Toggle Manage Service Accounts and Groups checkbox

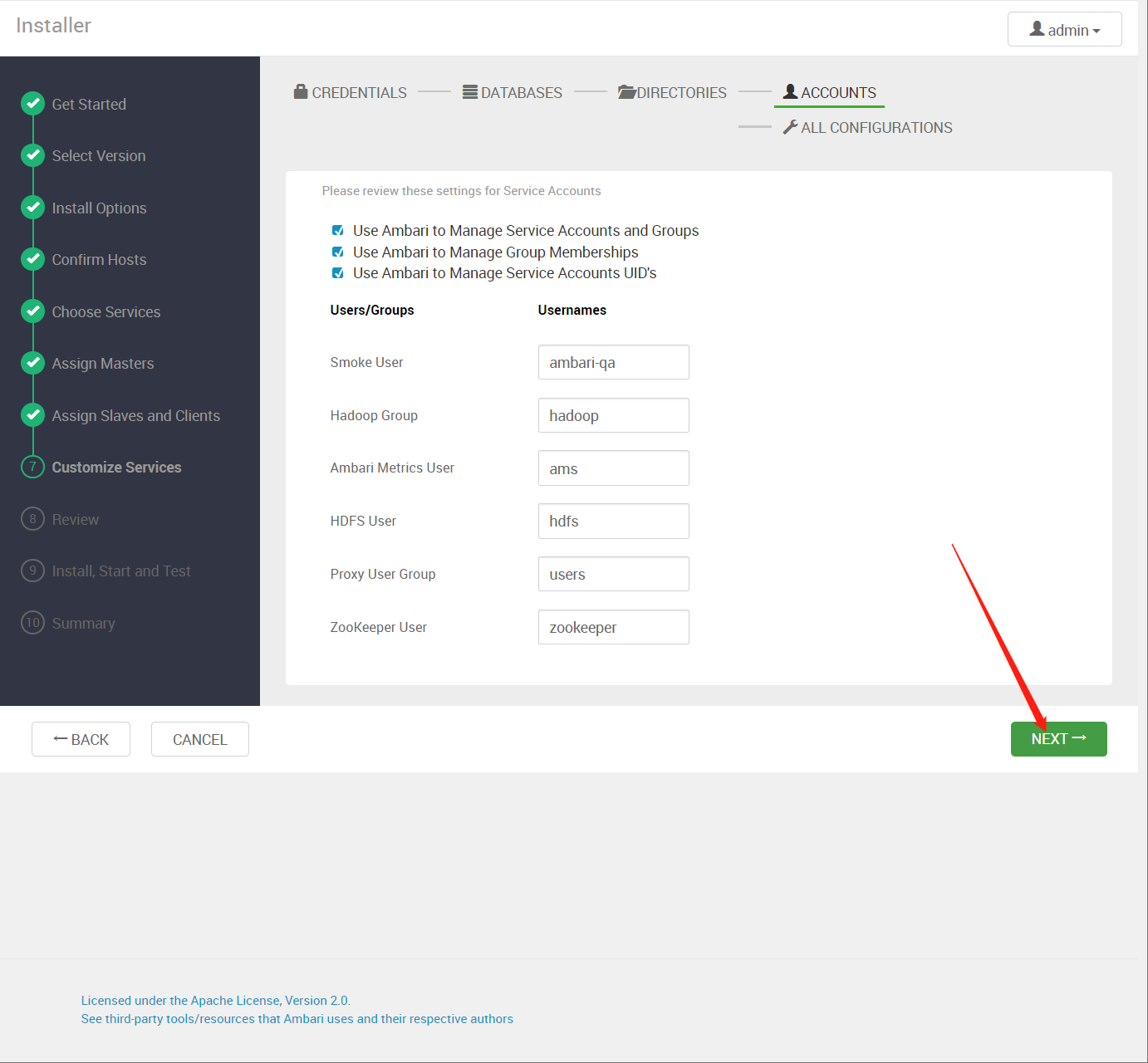click(338, 230)
